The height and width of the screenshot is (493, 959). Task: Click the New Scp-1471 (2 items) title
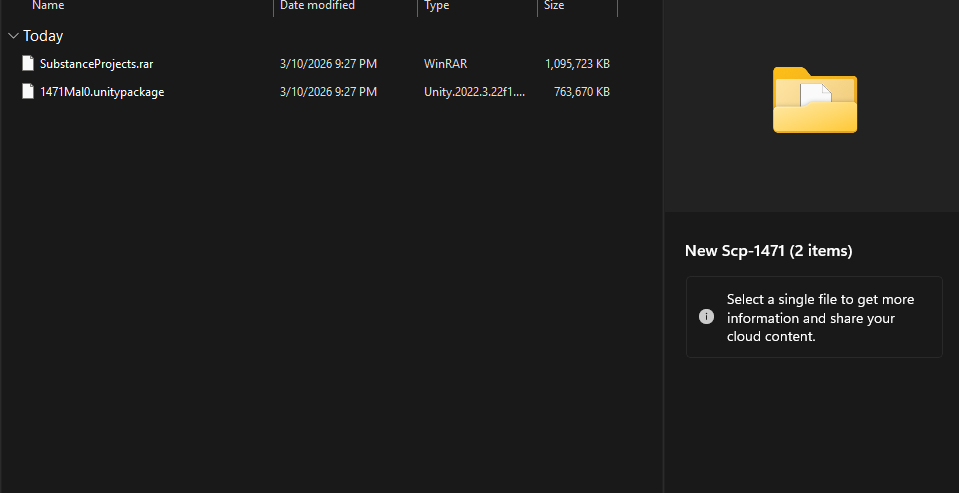[768, 251]
